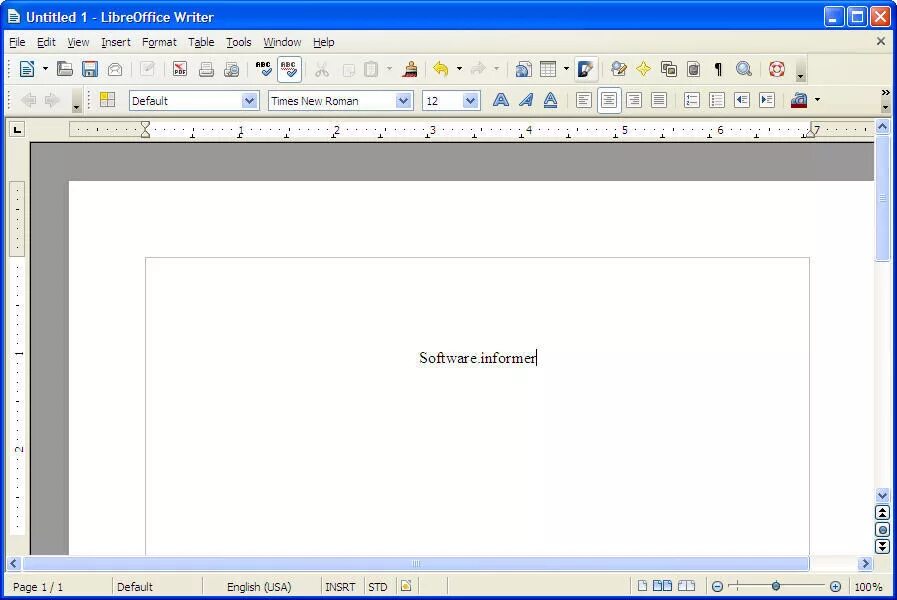Apply Justified alignment

pyautogui.click(x=659, y=100)
